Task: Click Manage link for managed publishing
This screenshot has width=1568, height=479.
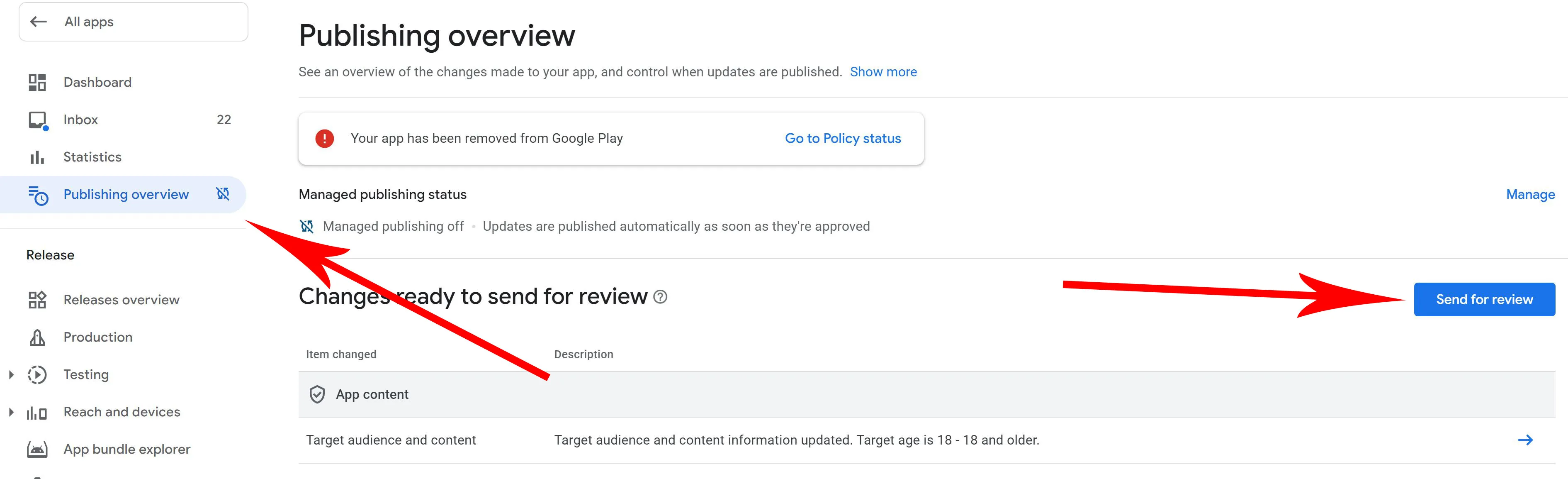Action: click(1530, 194)
